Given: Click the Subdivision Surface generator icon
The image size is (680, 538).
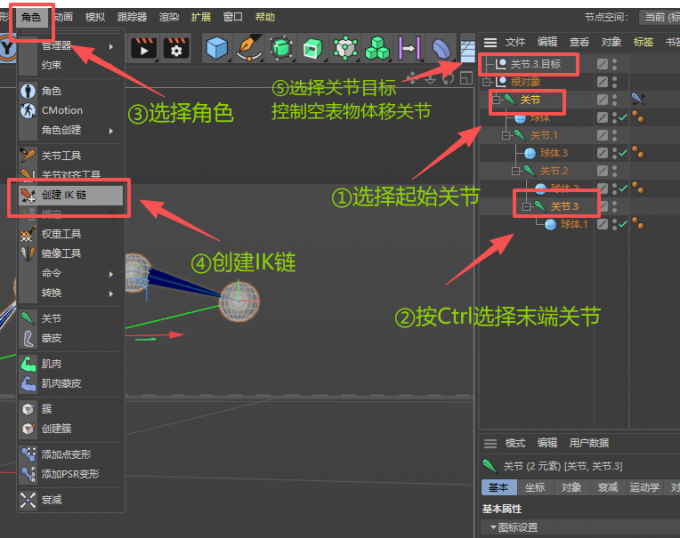Looking at the screenshot, I should pos(281,48).
